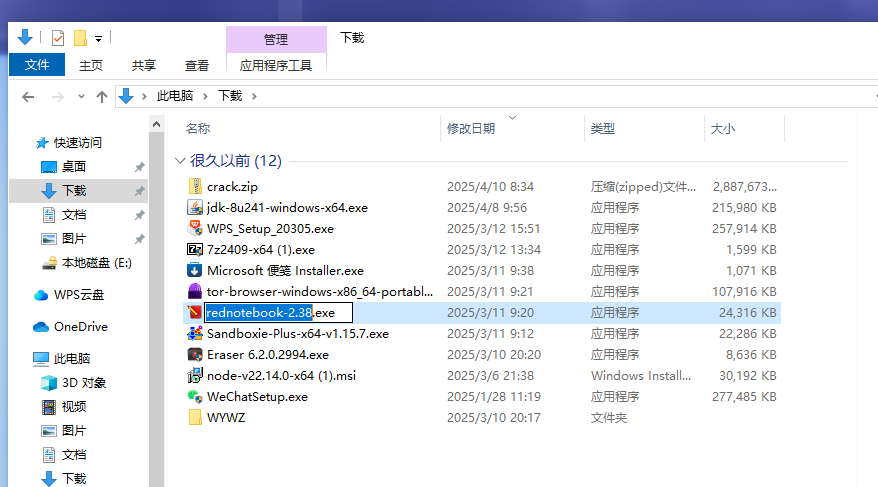Click the Sandboxie-Plus installer icon

coord(195,334)
